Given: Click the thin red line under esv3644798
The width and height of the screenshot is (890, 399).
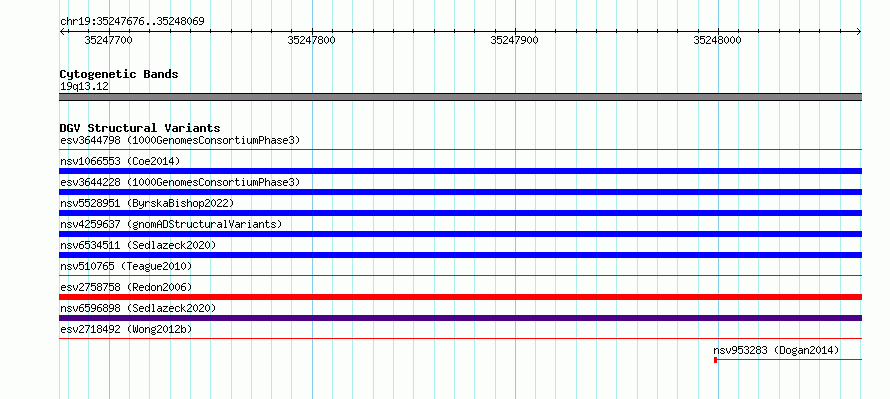Looking at the screenshot, I should (460, 150).
